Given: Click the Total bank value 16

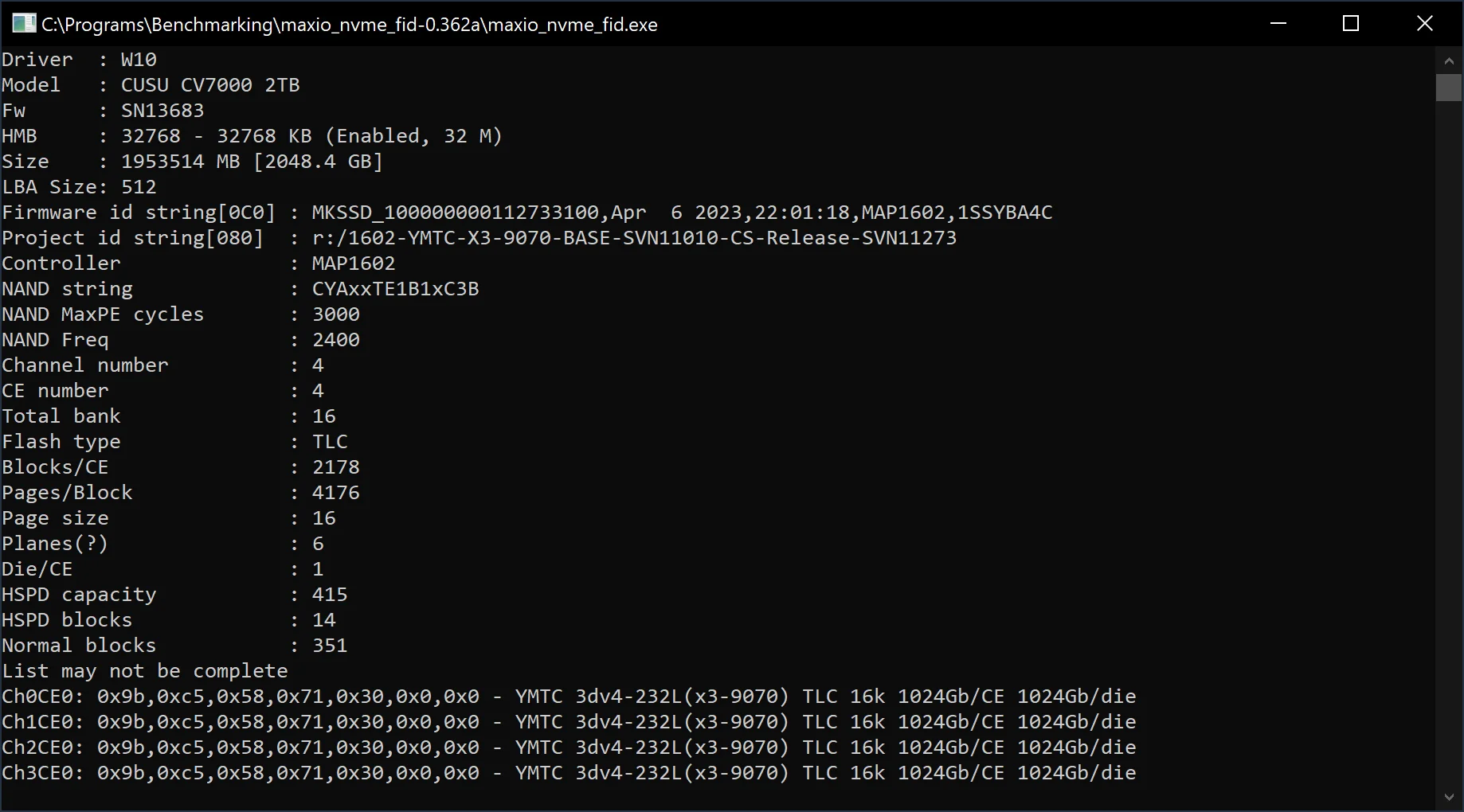Looking at the screenshot, I should 324,416.
